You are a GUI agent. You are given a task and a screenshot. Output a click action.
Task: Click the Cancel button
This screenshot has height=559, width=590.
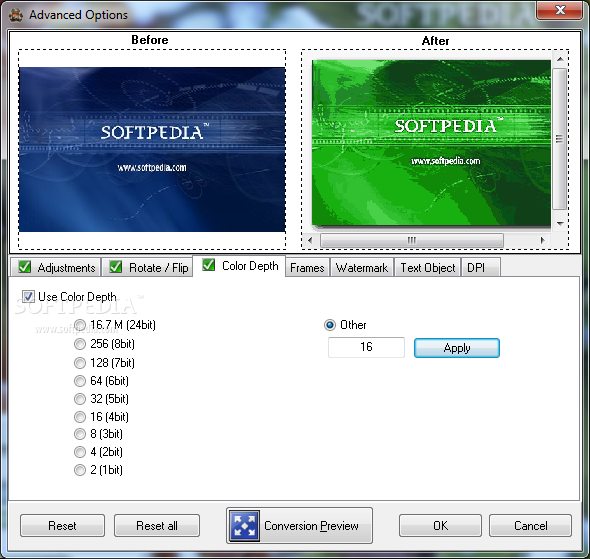(x=531, y=526)
